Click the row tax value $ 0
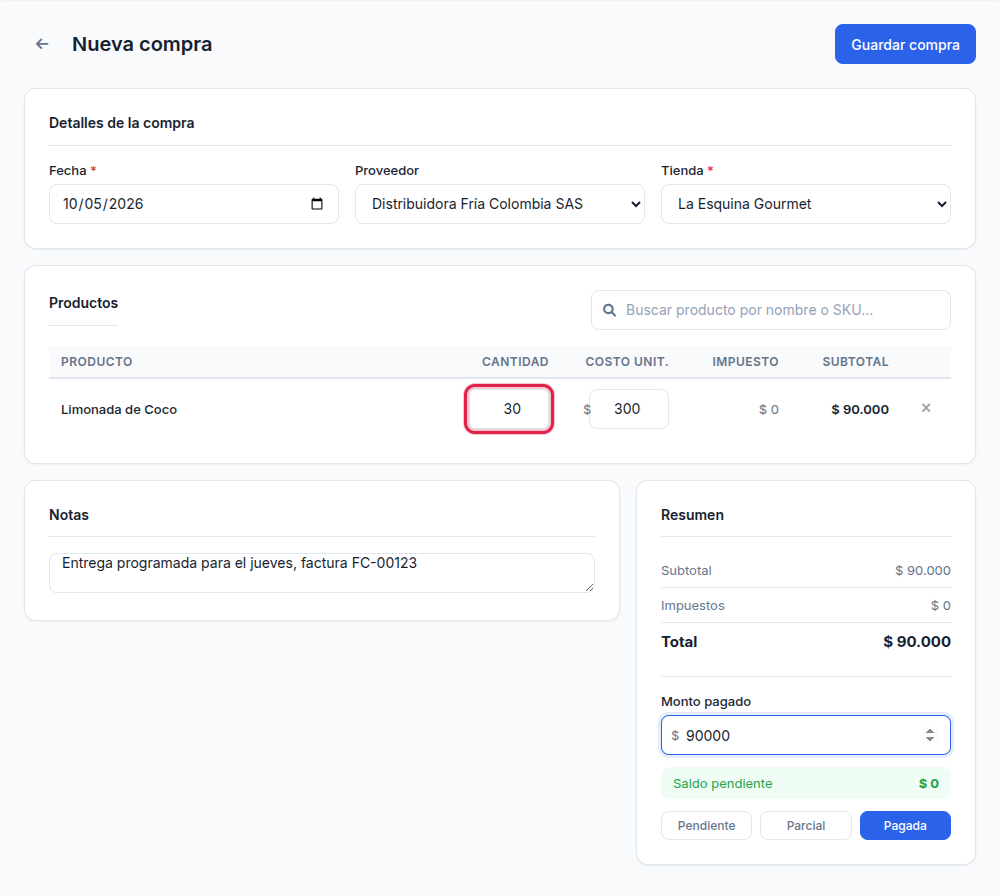This screenshot has width=1000, height=896. (x=768, y=409)
